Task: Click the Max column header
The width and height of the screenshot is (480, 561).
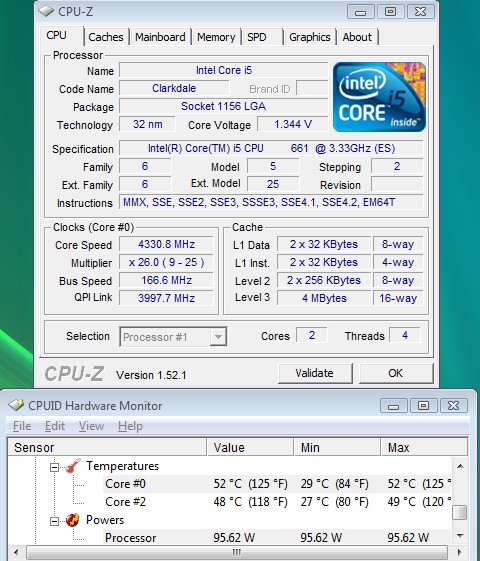Action: pos(424,447)
